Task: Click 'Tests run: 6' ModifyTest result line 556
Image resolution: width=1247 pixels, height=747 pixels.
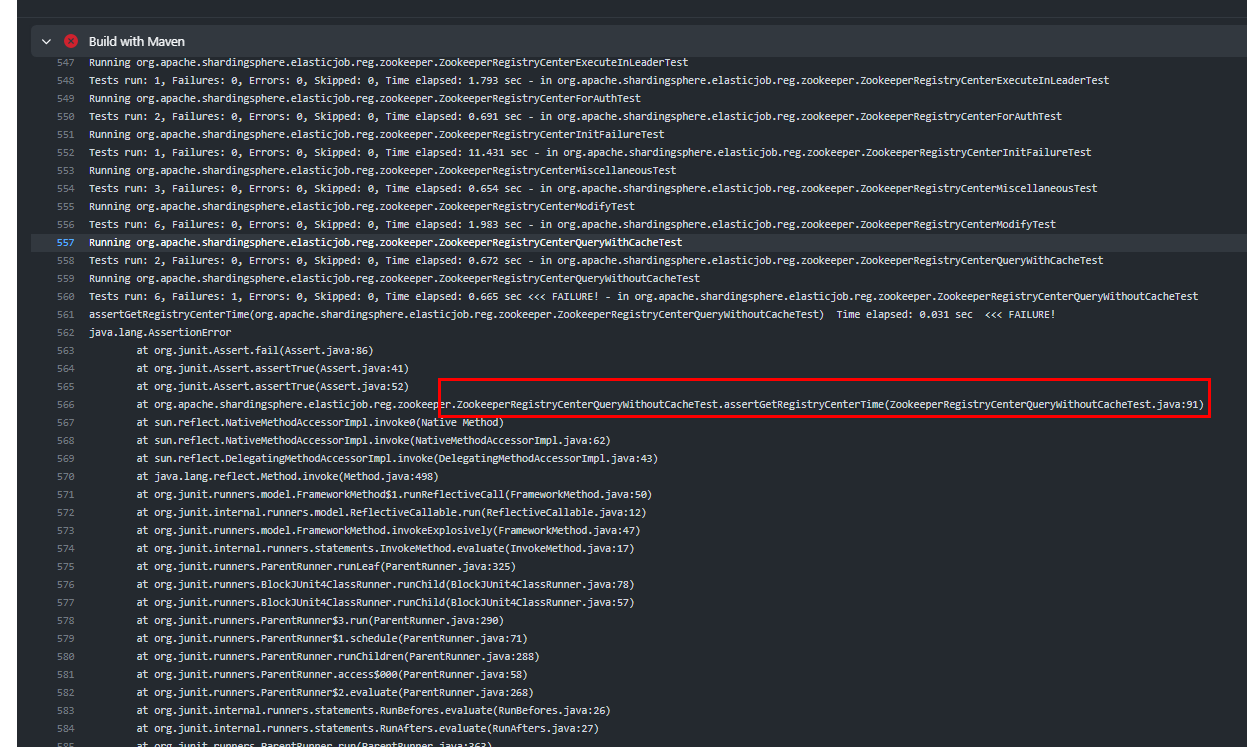Action: coord(572,224)
